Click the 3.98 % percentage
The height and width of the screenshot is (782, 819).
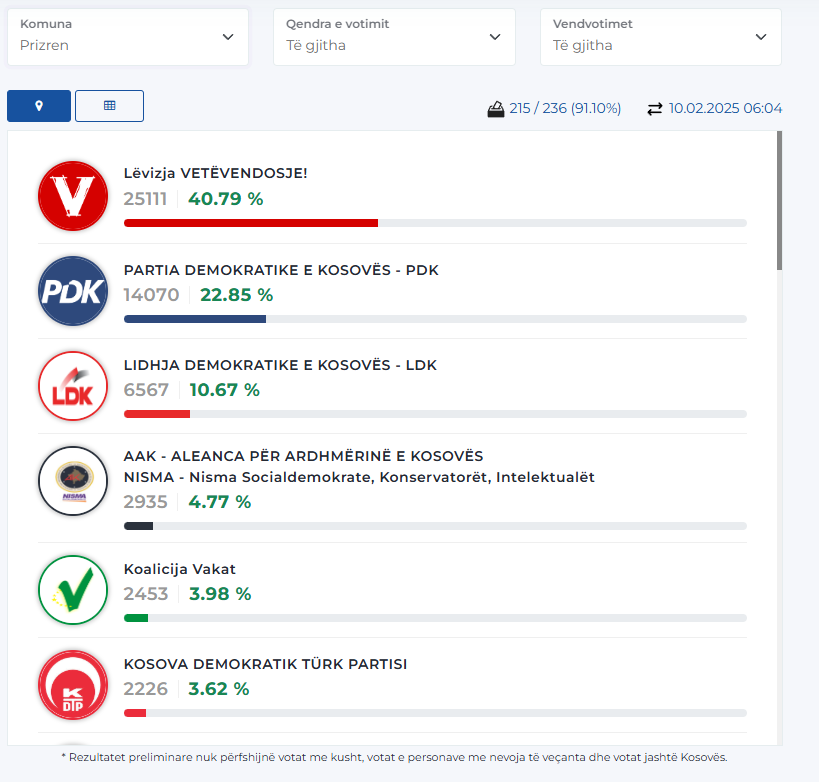click(220, 594)
